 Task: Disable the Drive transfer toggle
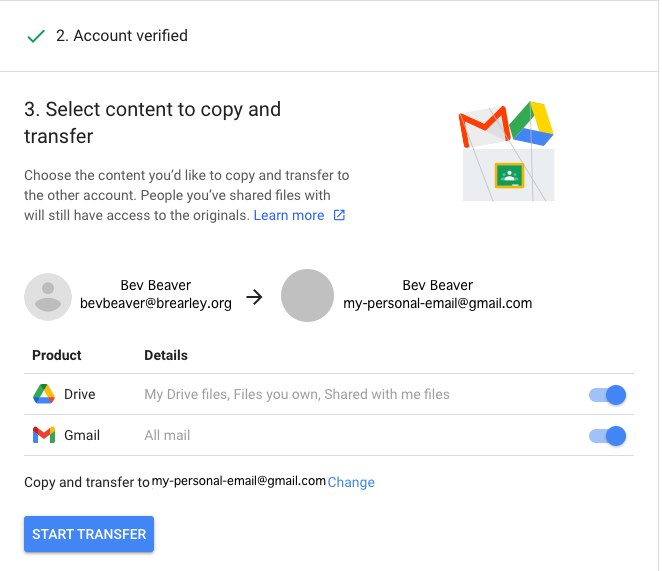[x=608, y=395]
